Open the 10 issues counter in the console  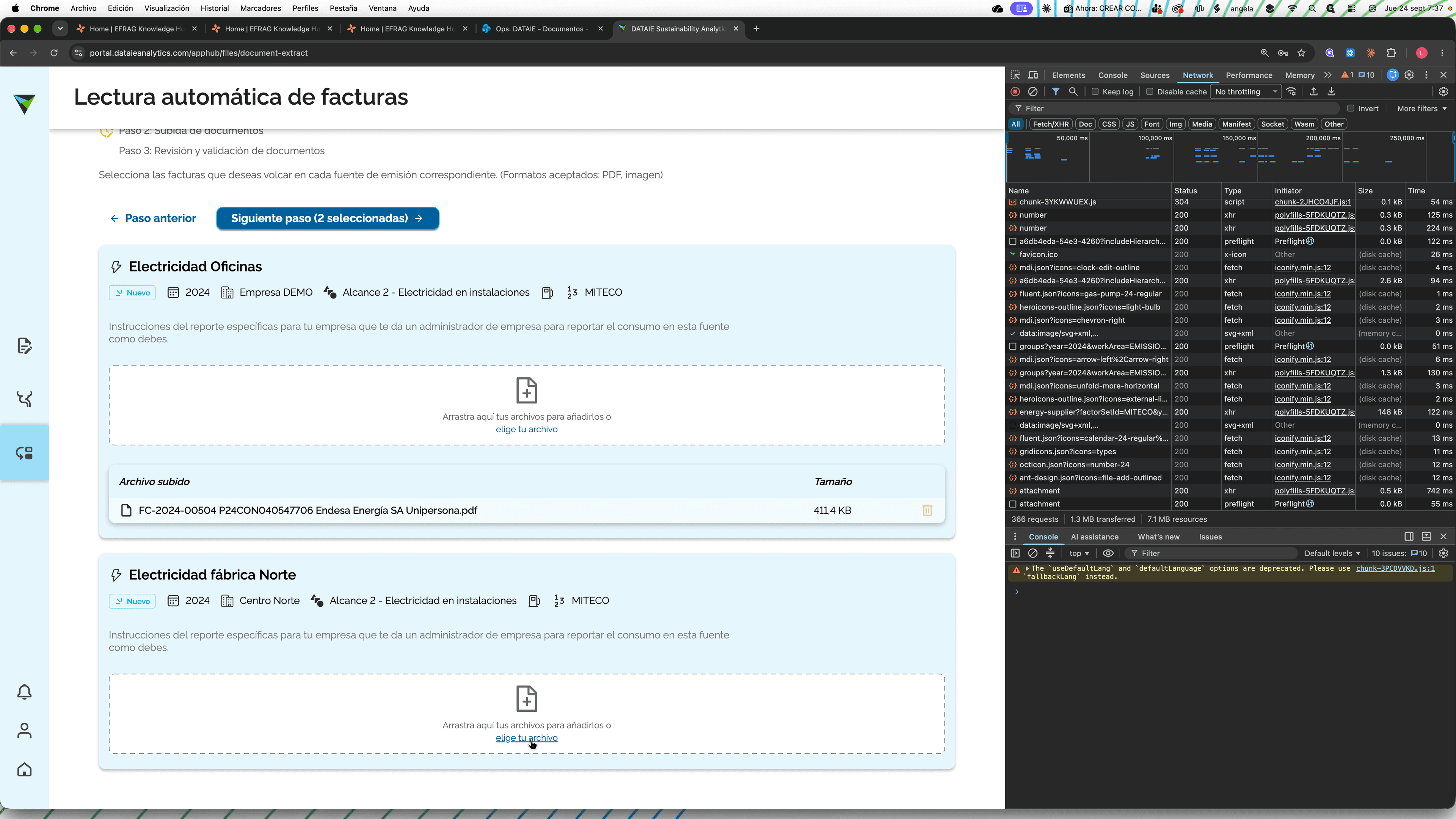click(1400, 553)
